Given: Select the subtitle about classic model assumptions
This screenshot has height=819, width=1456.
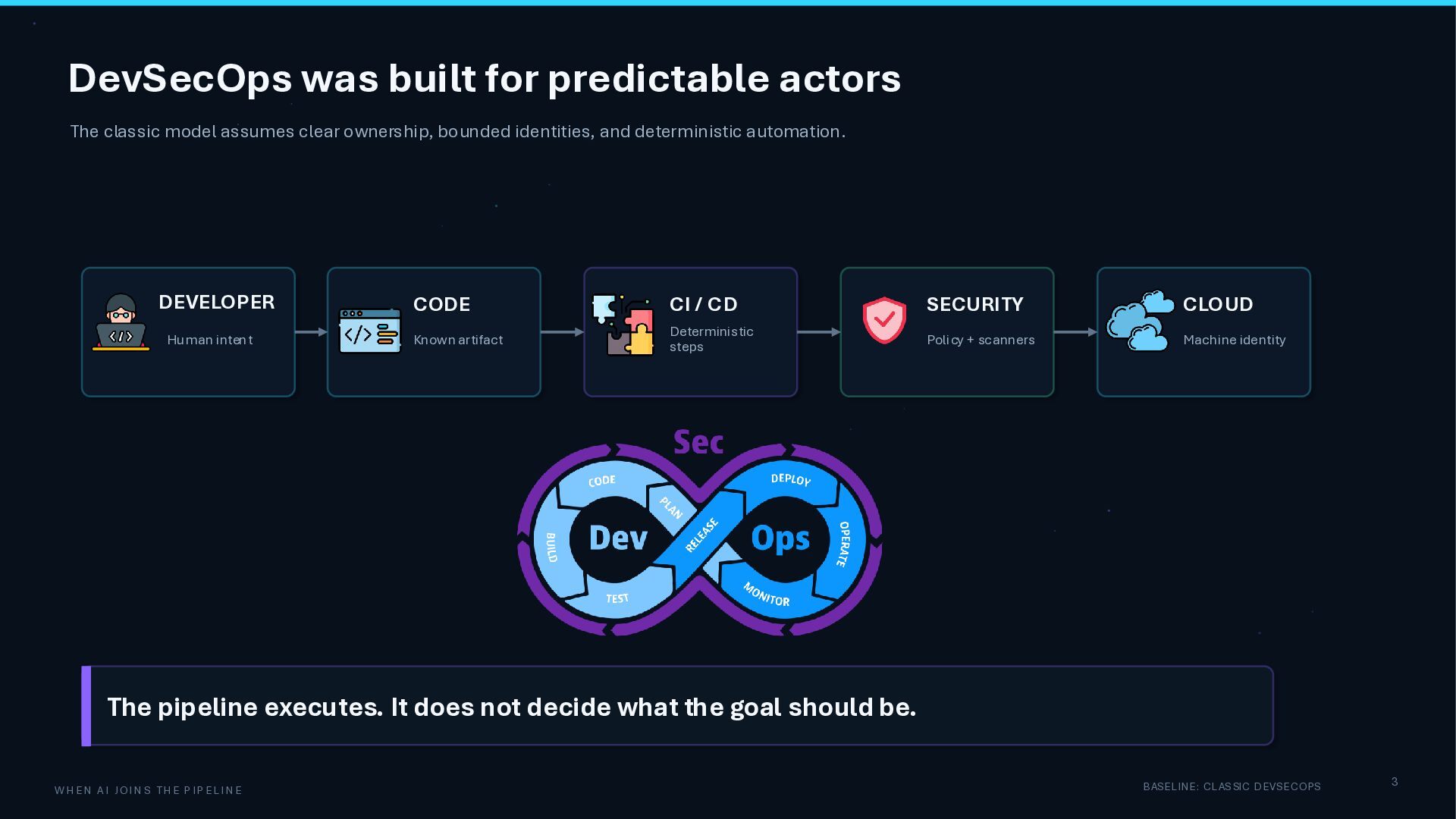Looking at the screenshot, I should coord(457,131).
